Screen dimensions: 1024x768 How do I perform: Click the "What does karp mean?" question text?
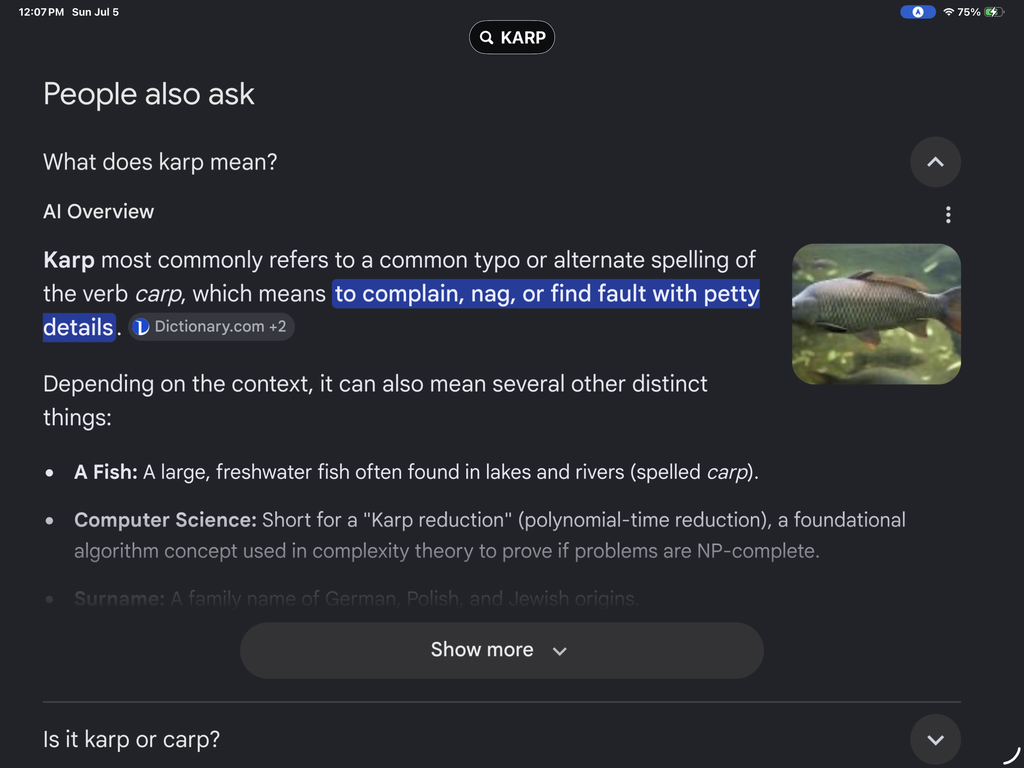click(160, 162)
